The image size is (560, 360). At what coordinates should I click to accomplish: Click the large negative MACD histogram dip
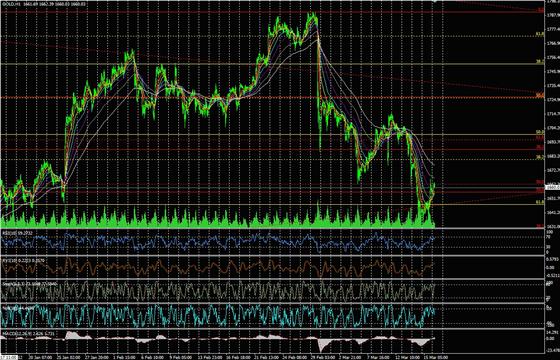tap(323, 344)
